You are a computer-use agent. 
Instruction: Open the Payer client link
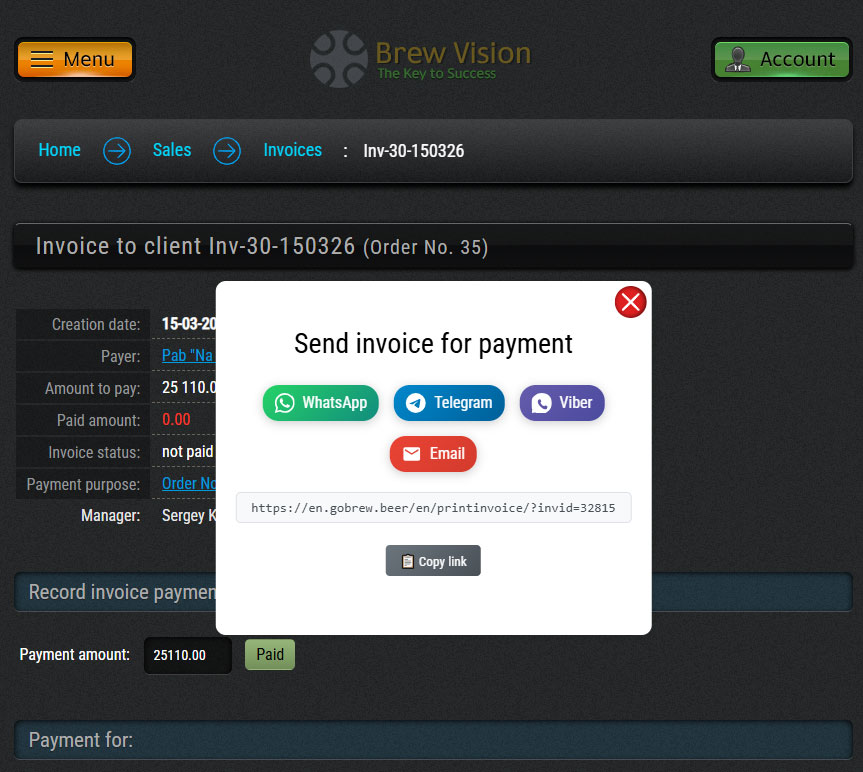tap(189, 356)
